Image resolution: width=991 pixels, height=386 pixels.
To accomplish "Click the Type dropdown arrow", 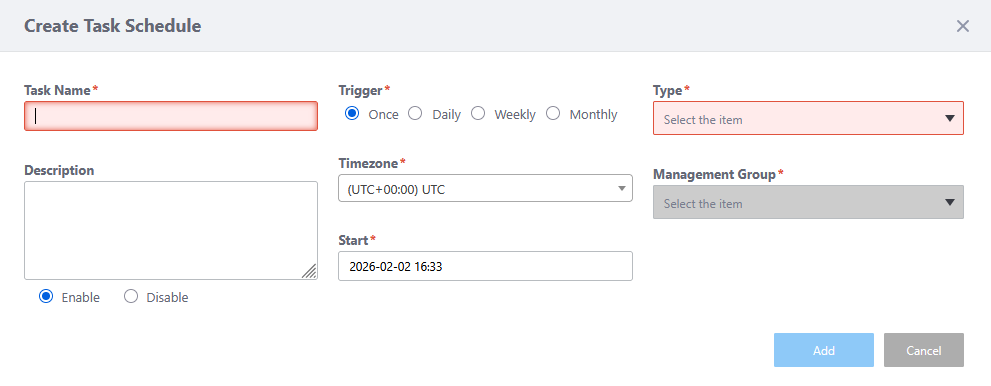I will coord(949,118).
